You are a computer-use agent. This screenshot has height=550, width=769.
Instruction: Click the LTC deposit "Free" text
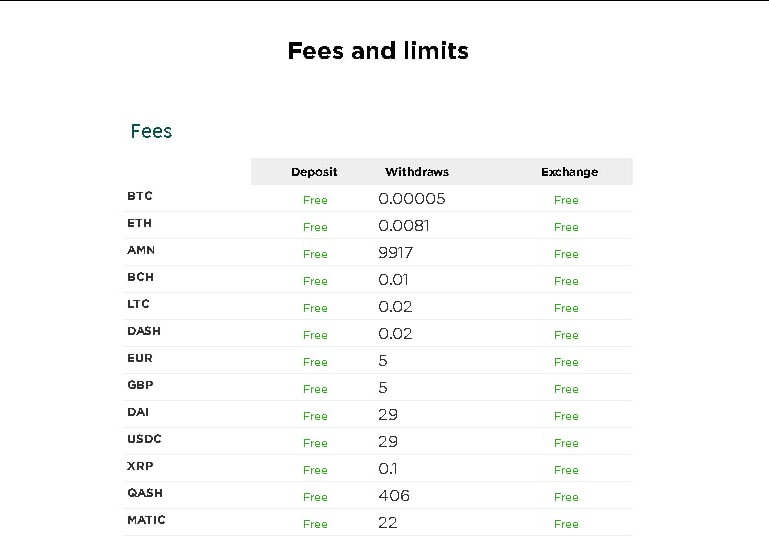(315, 308)
